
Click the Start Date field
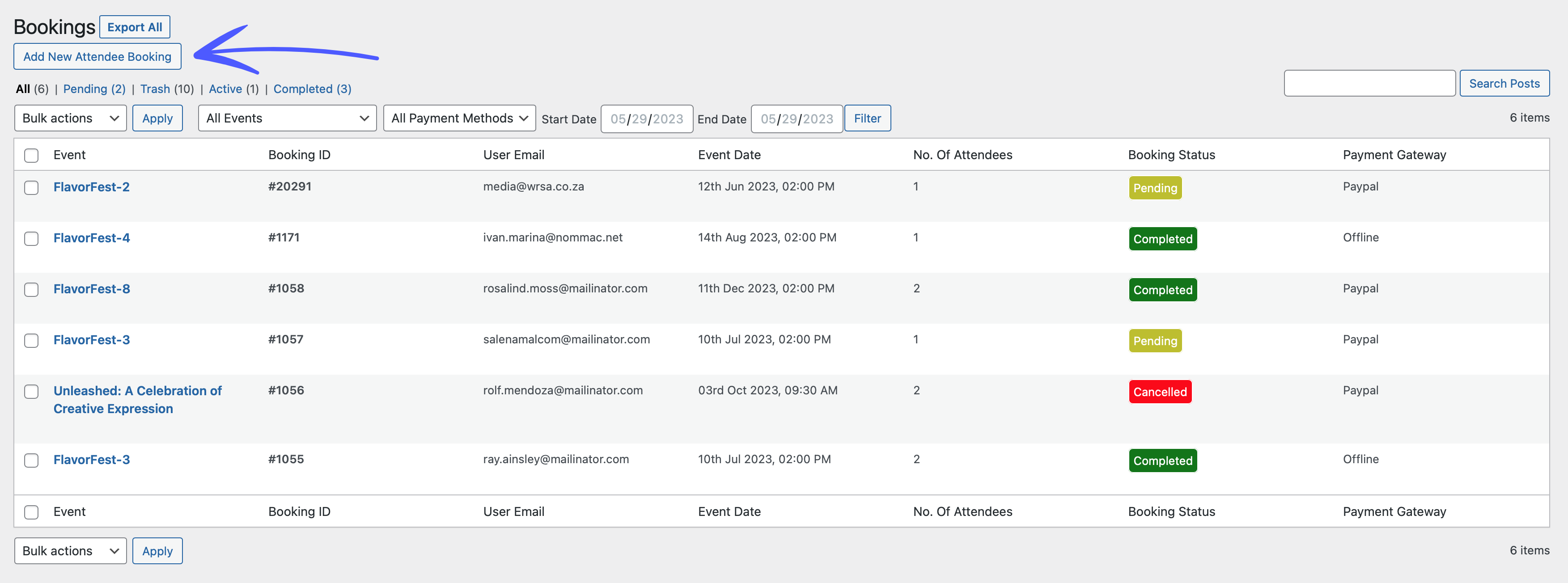click(646, 118)
